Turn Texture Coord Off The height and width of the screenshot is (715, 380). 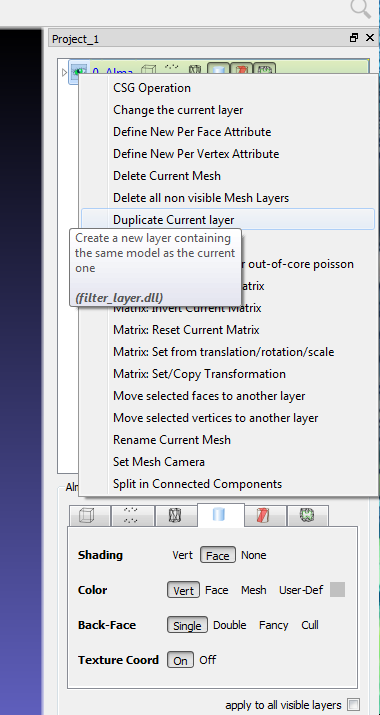pos(208,660)
